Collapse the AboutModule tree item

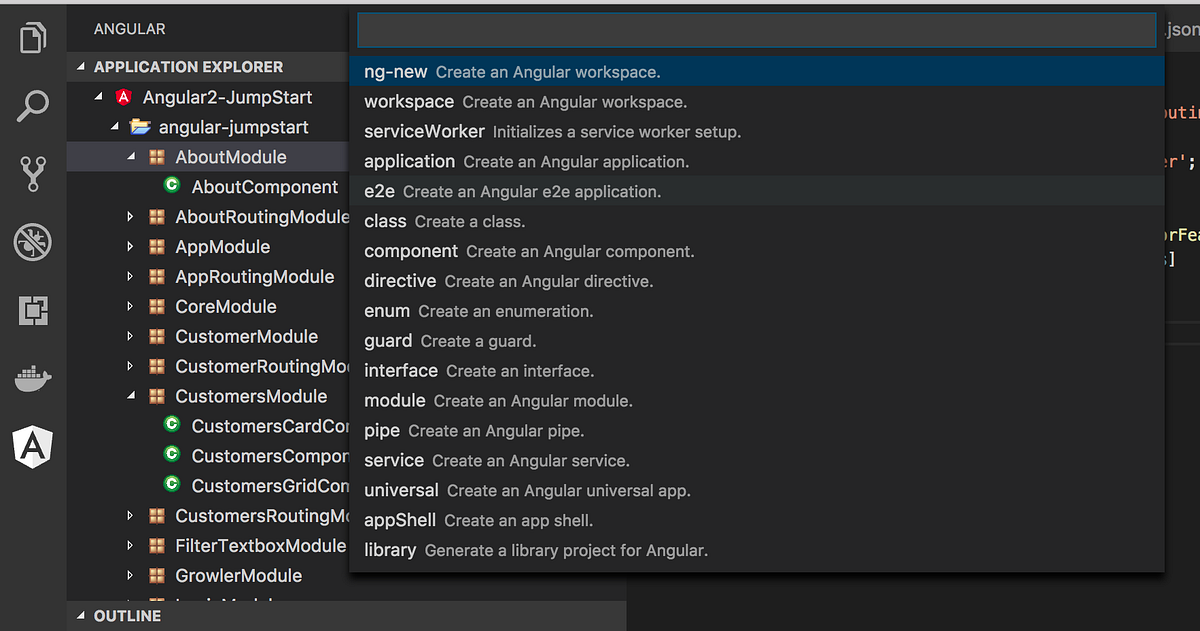point(130,157)
